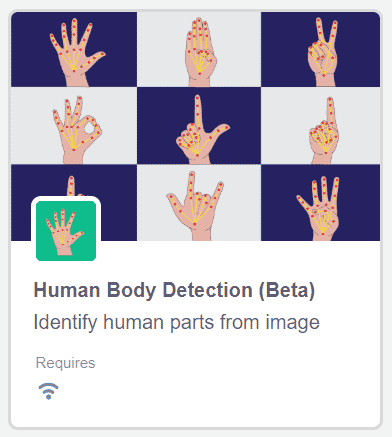Click the 'Identify human parts from image' description
Image resolution: width=392 pixels, height=437 pixels.
176,322
